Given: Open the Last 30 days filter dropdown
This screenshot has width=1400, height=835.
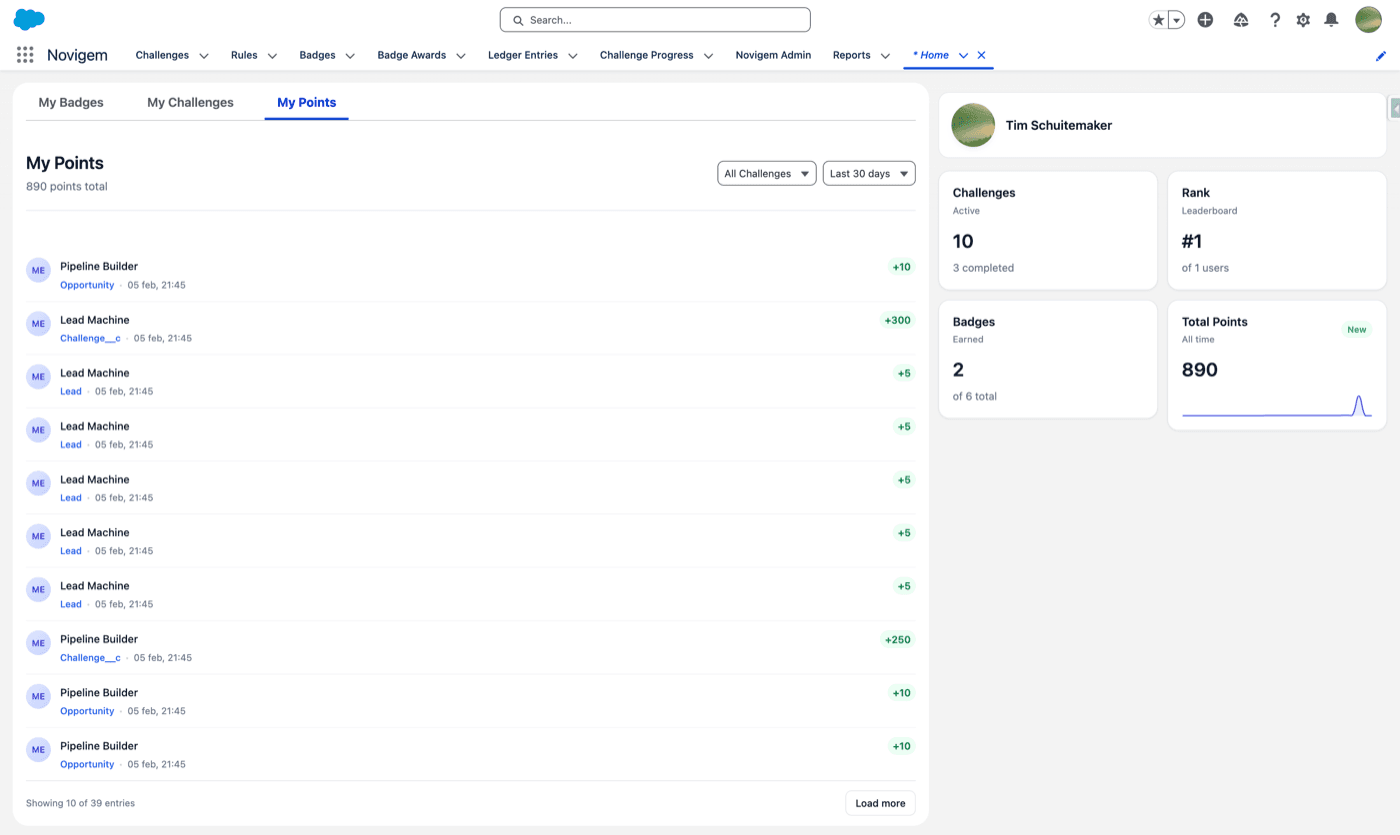Looking at the screenshot, I should (x=869, y=174).
